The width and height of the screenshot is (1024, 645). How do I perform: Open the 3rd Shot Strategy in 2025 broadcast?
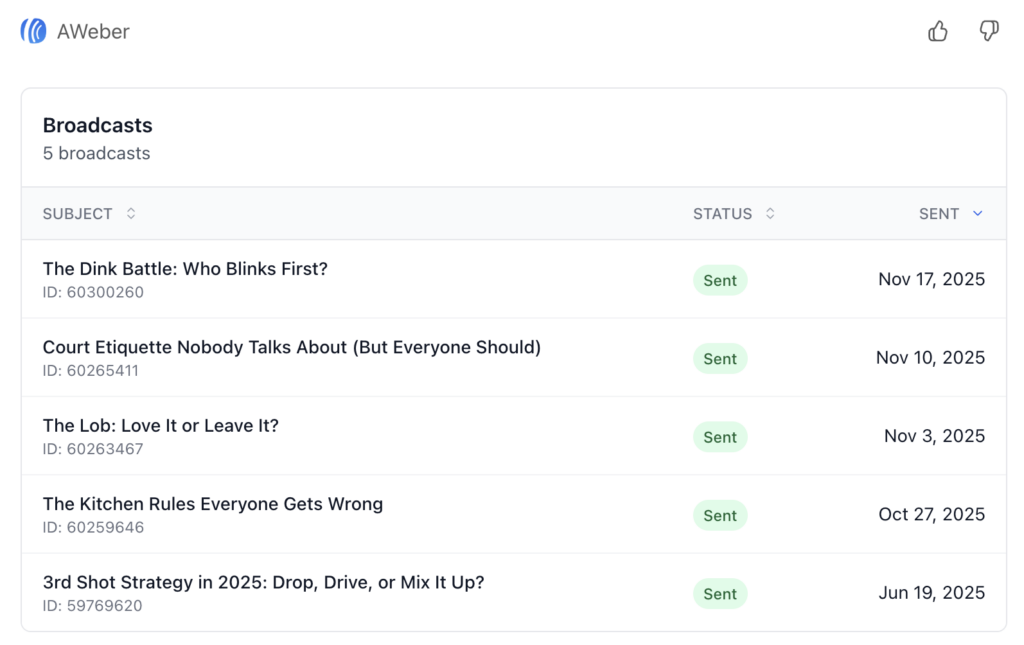coord(263,582)
